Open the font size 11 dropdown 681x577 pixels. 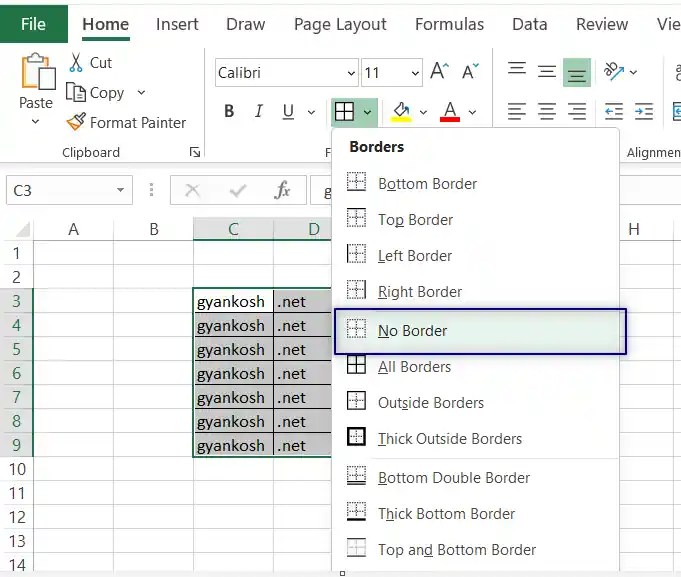(x=415, y=73)
